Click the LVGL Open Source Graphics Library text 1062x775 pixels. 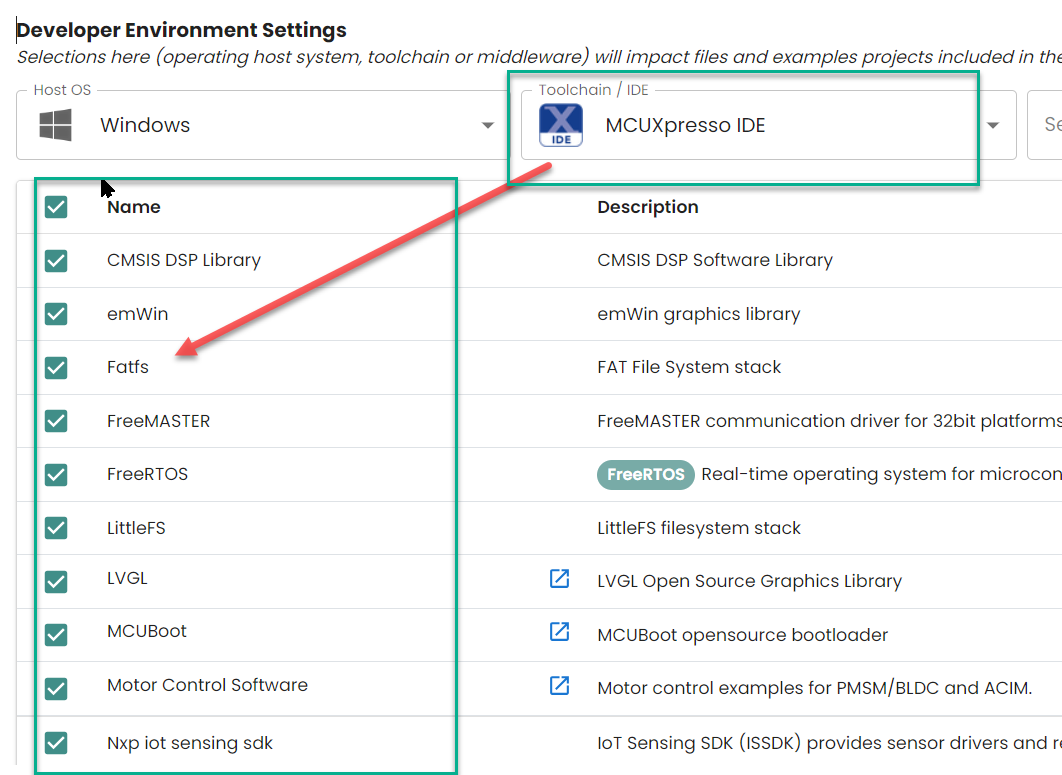748,580
